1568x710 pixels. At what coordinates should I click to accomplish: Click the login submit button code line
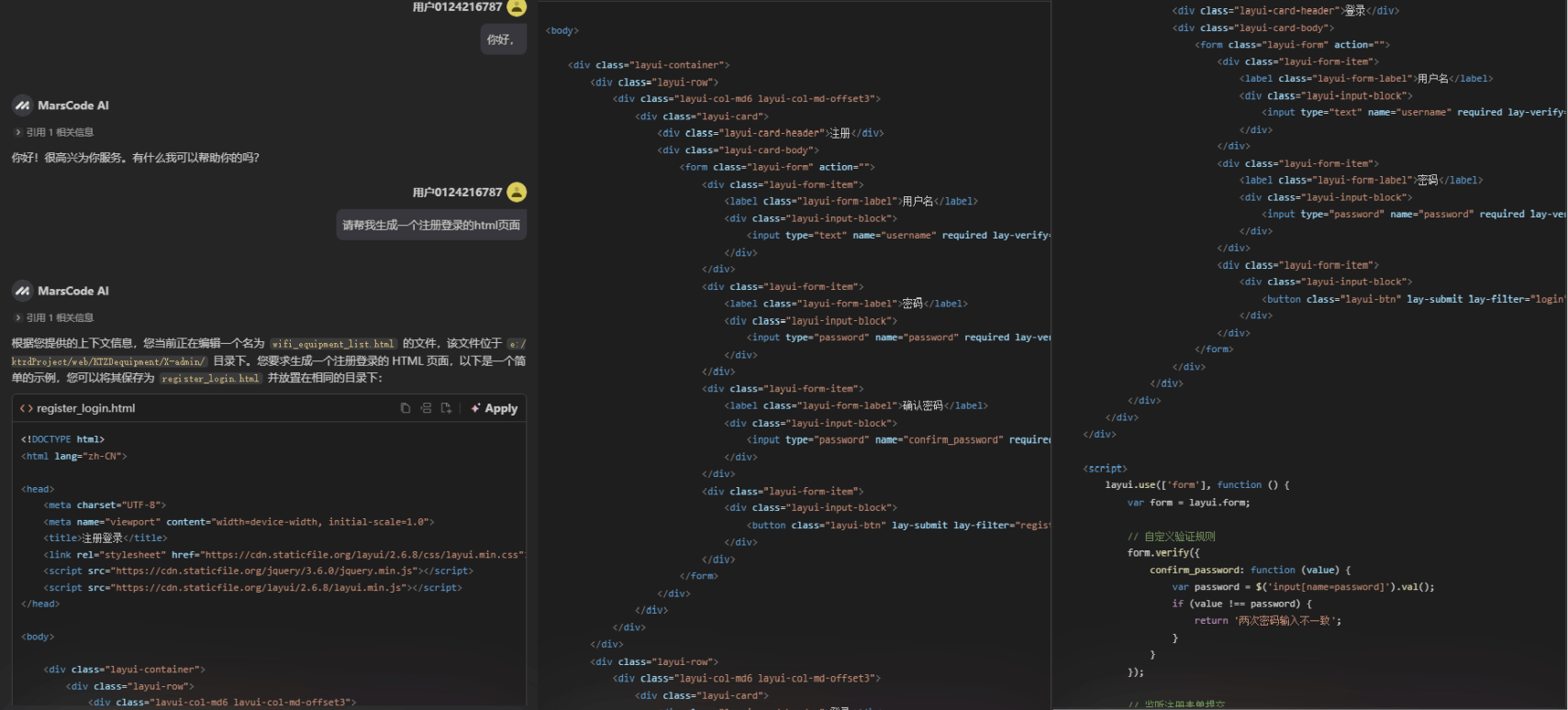[x=1413, y=299]
